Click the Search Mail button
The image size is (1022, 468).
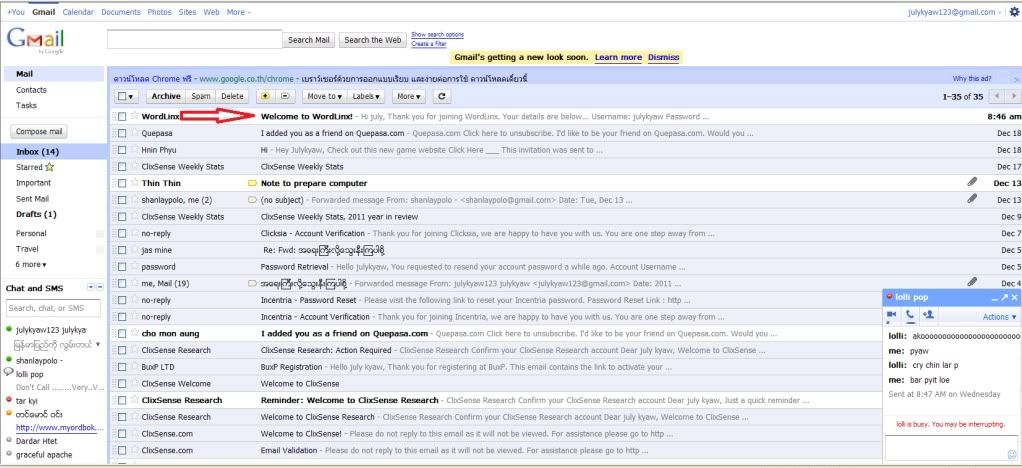(x=309, y=40)
